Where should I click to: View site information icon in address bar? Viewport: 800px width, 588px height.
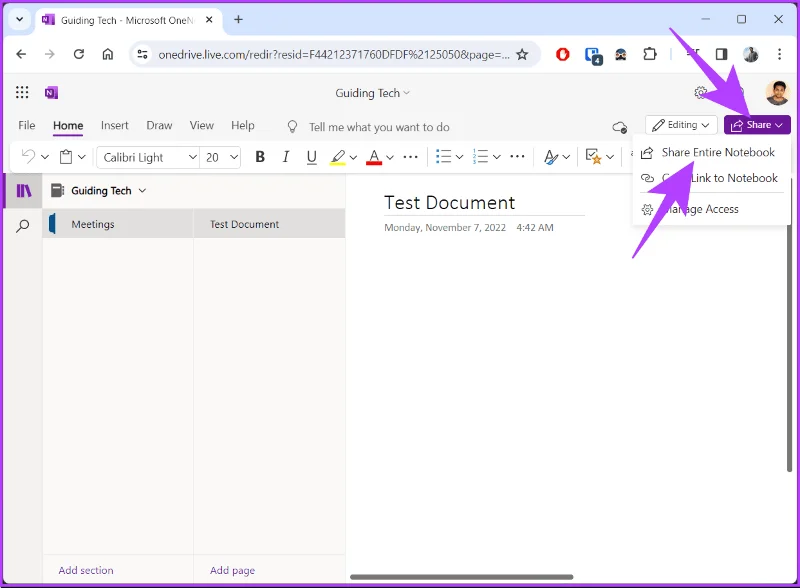pos(143,54)
